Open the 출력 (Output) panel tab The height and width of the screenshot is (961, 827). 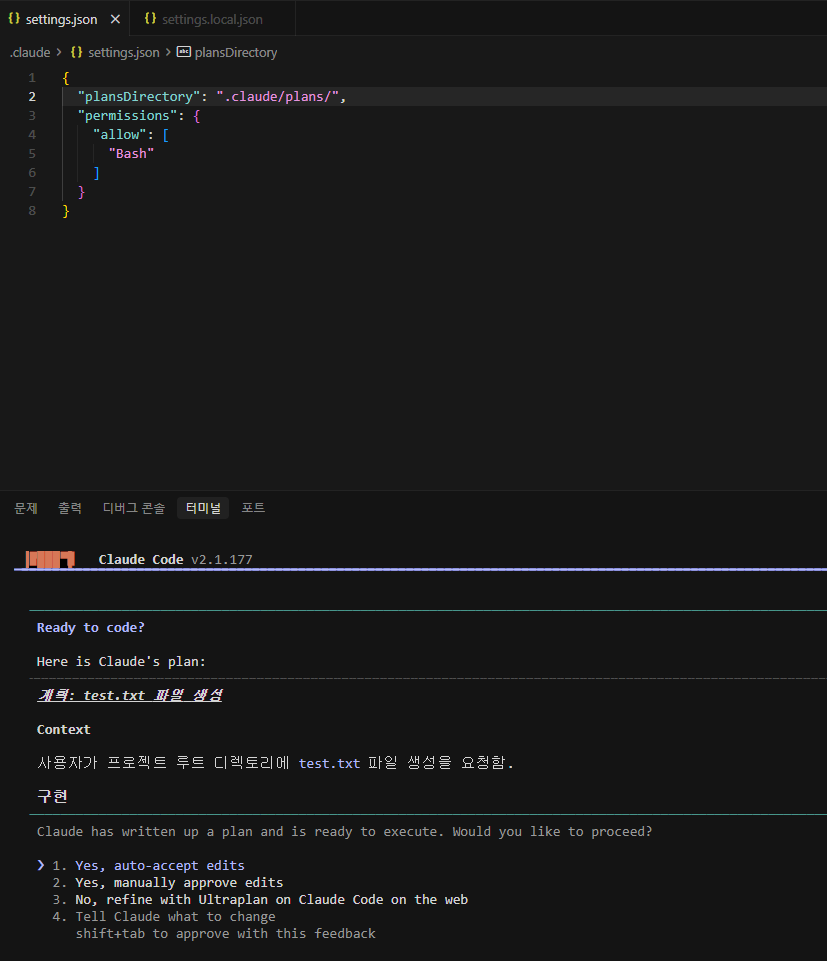(x=70, y=508)
